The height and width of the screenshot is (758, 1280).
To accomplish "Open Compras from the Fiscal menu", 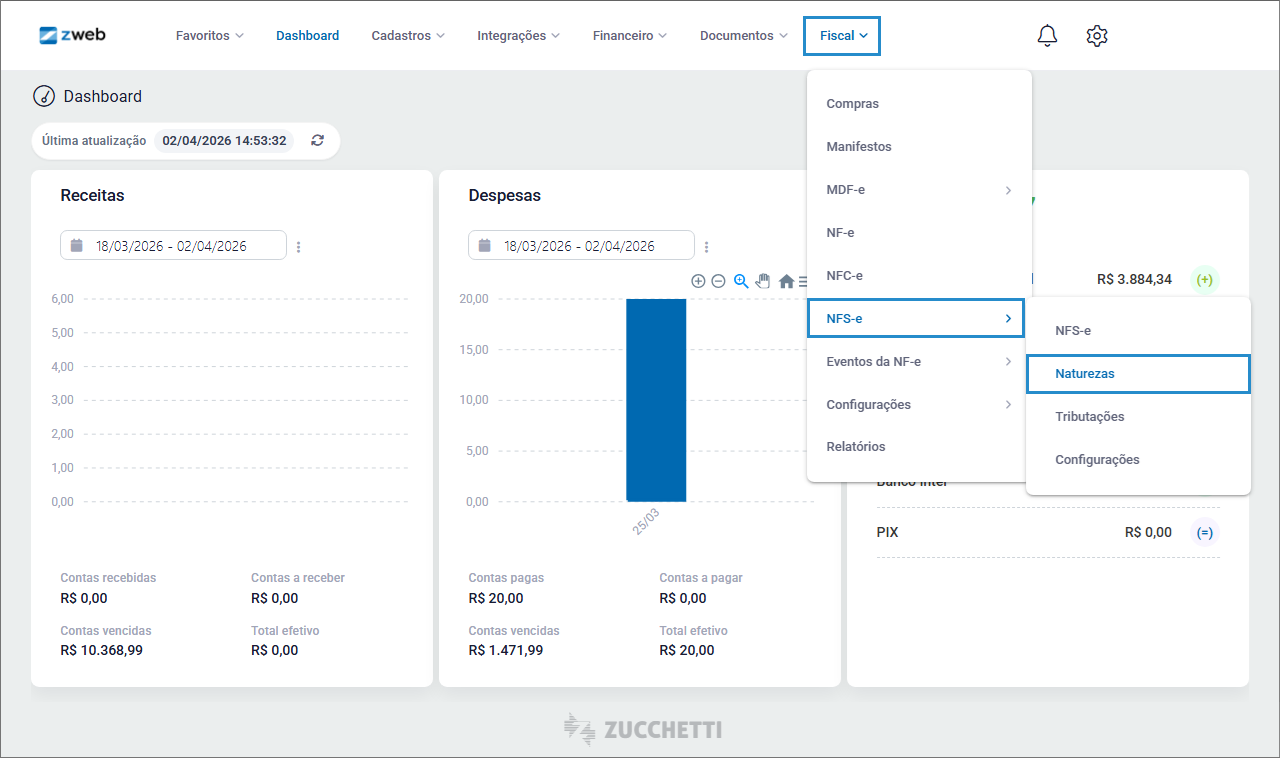I will (853, 104).
